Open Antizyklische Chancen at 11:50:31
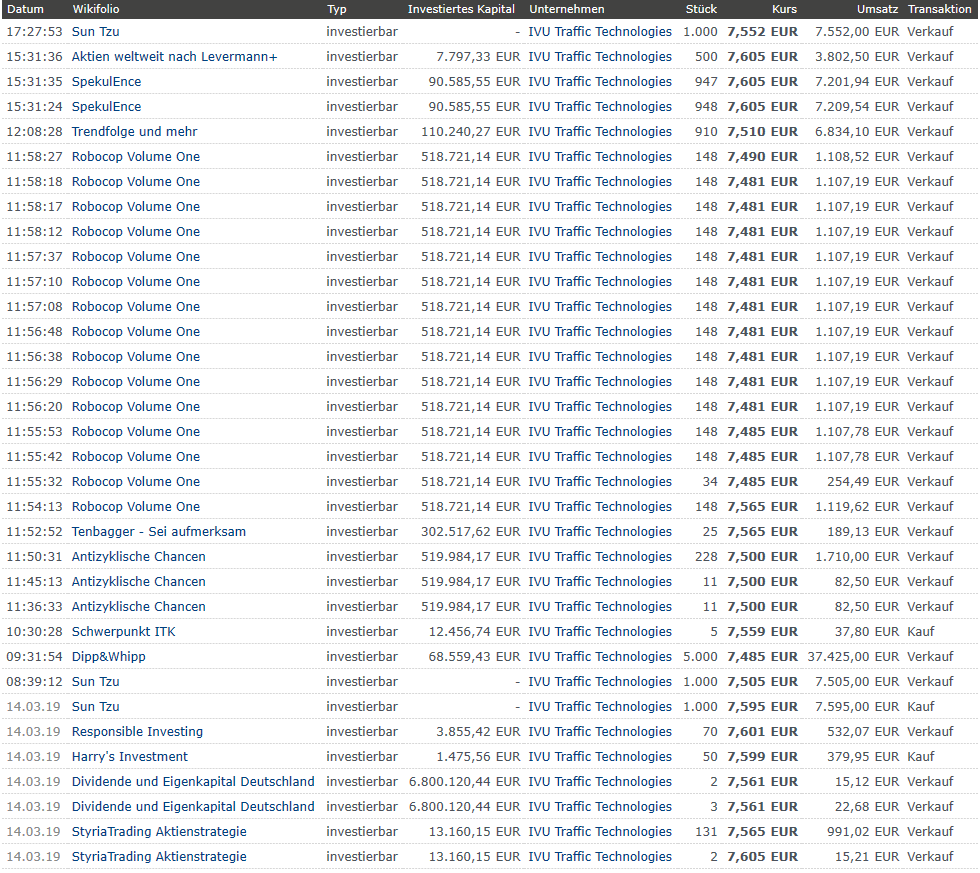Screen dimensions: 980x873 pyautogui.click(x=138, y=557)
